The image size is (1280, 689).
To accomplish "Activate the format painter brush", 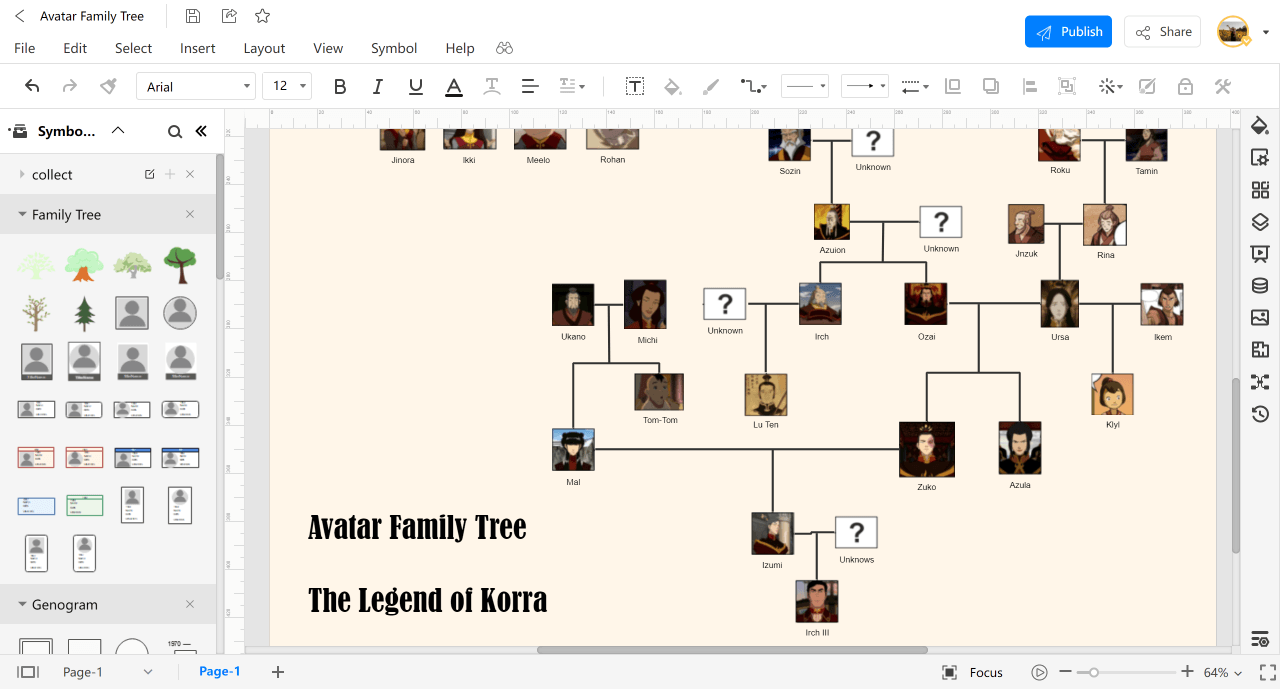I will point(108,86).
